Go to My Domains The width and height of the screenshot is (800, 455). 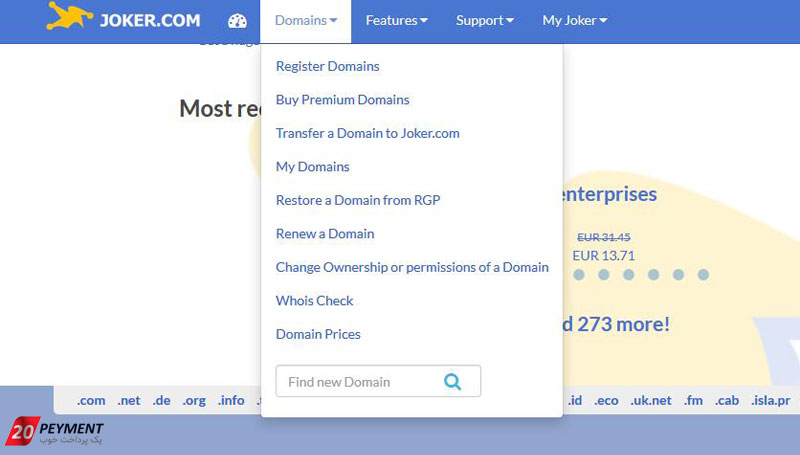[x=313, y=167]
